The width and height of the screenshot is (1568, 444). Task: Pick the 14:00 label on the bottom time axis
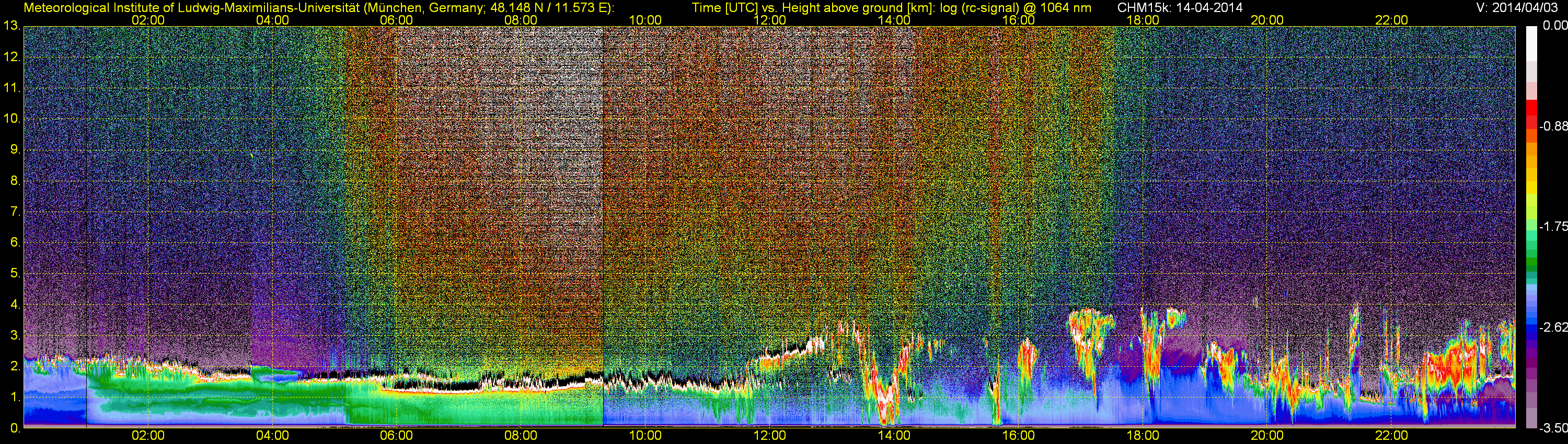(x=894, y=436)
